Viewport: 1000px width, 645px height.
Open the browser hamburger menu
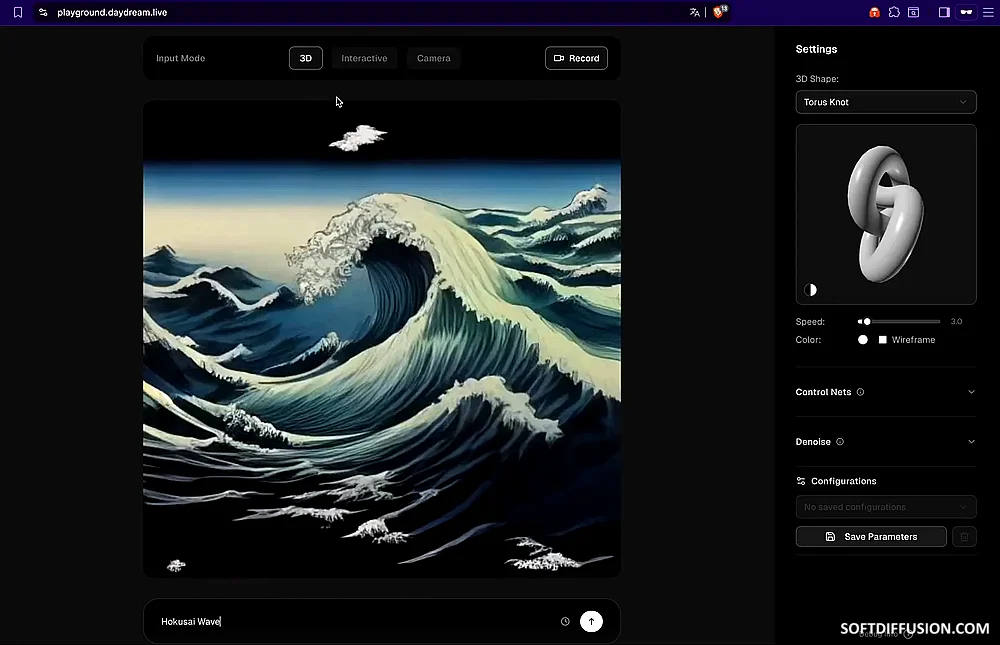coord(988,12)
